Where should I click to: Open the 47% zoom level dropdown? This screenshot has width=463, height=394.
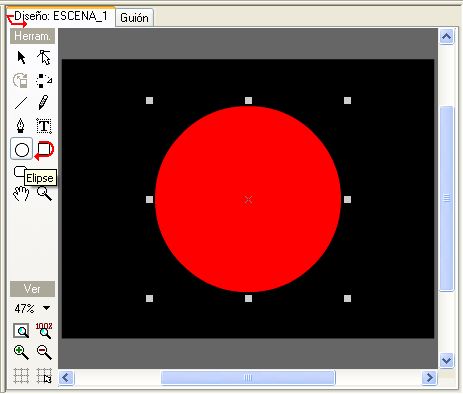47,308
